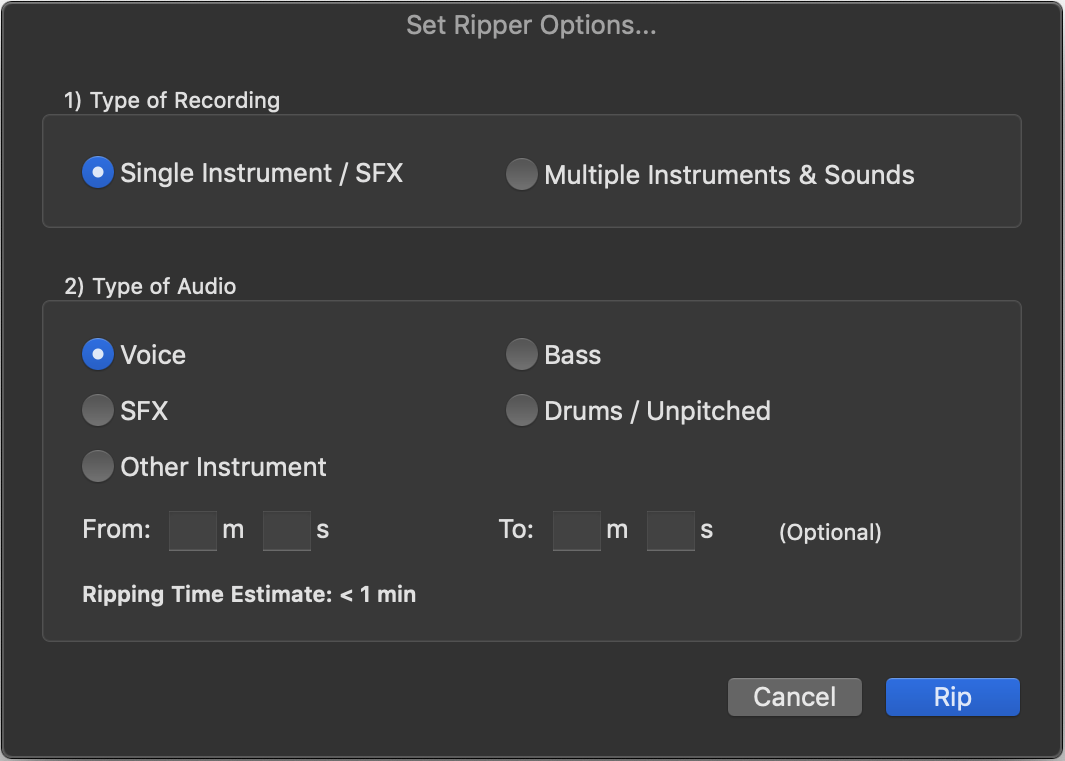Click the Set Ripper Options title
Image resolution: width=1065 pixels, height=761 pixels.
point(531,25)
